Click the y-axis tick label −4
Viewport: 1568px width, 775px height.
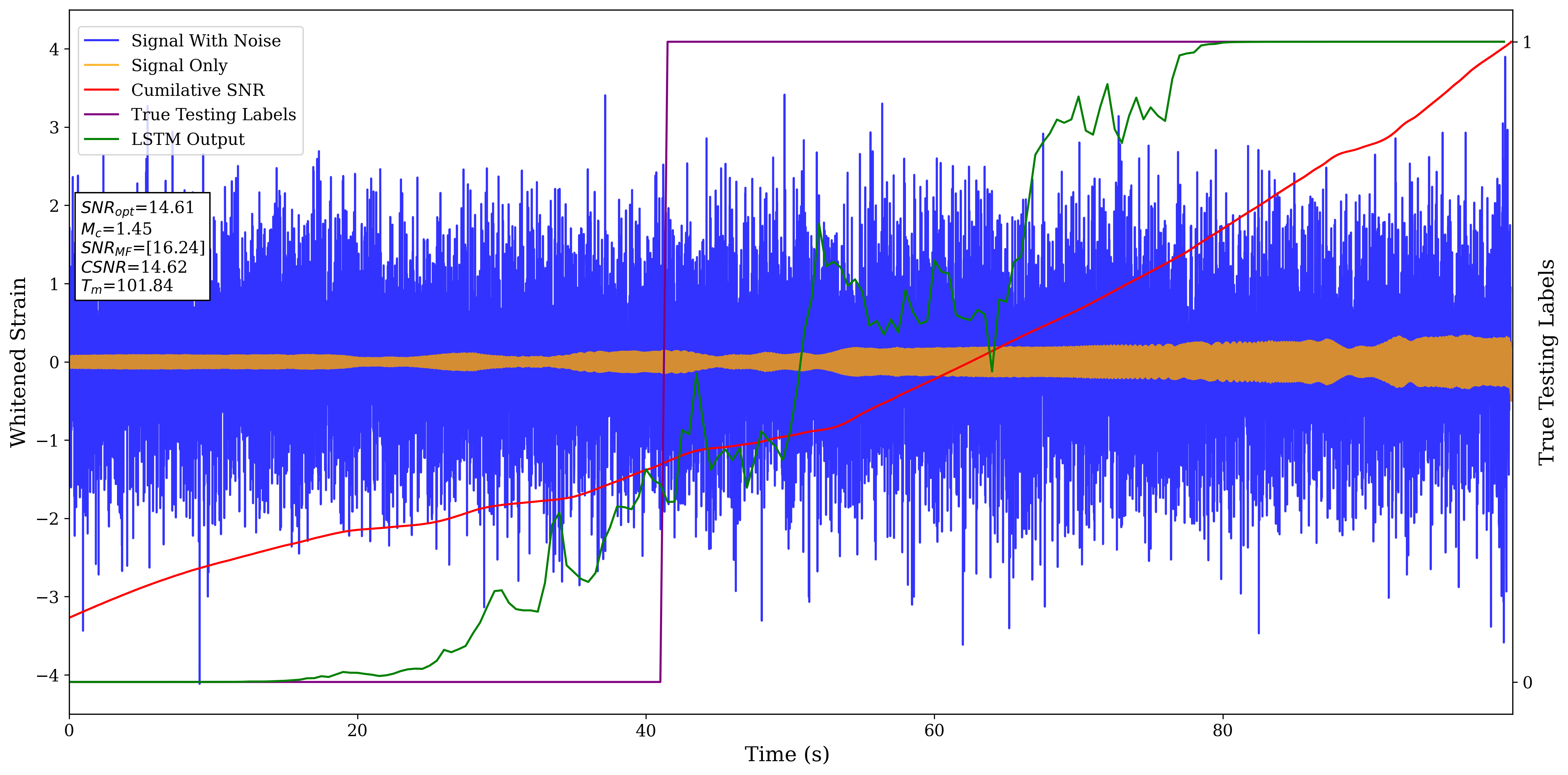click(47, 675)
